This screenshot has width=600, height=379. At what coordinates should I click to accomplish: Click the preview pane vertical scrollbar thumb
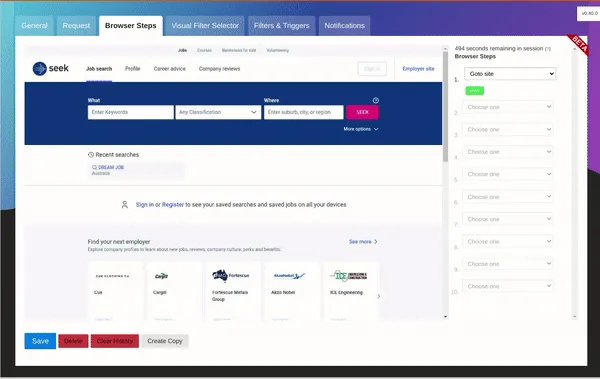click(445, 106)
